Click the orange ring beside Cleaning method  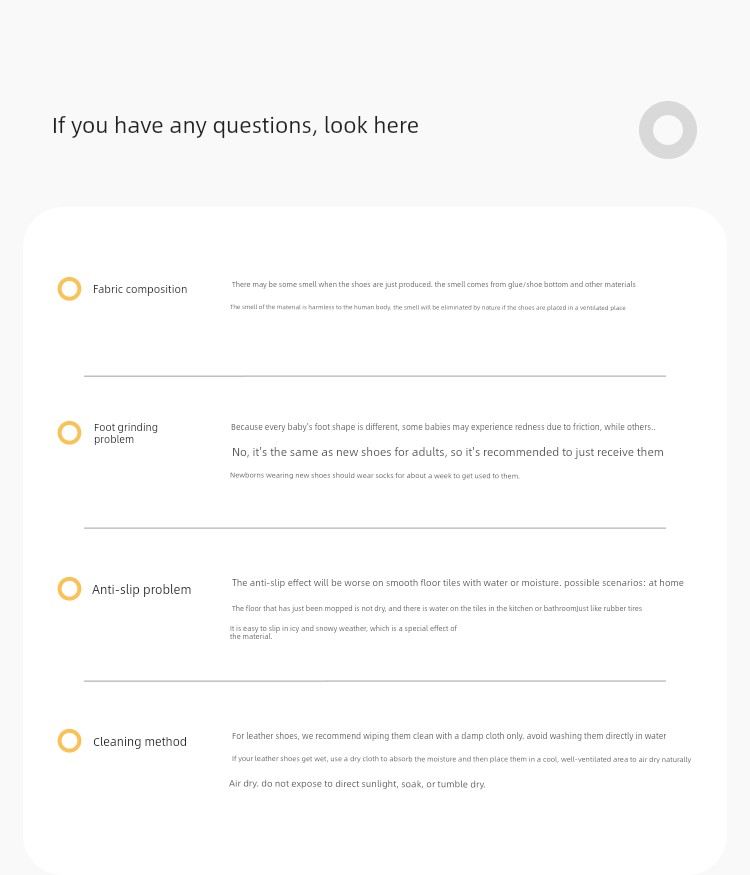click(x=69, y=741)
